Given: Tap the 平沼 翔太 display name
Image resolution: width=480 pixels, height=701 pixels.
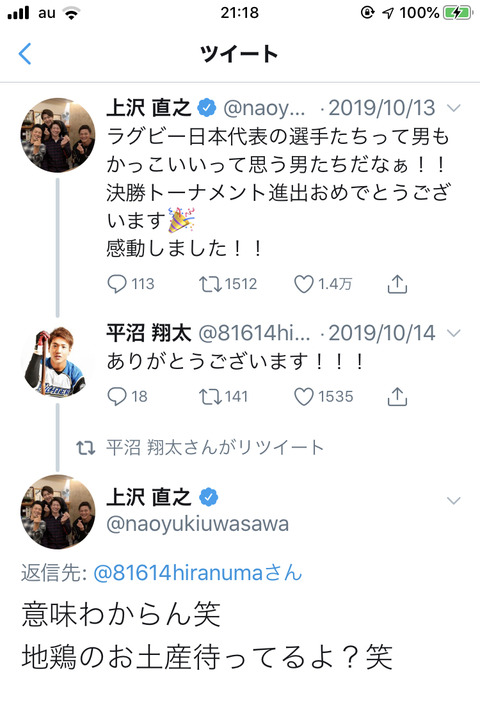Looking at the screenshot, I should coord(149,333).
